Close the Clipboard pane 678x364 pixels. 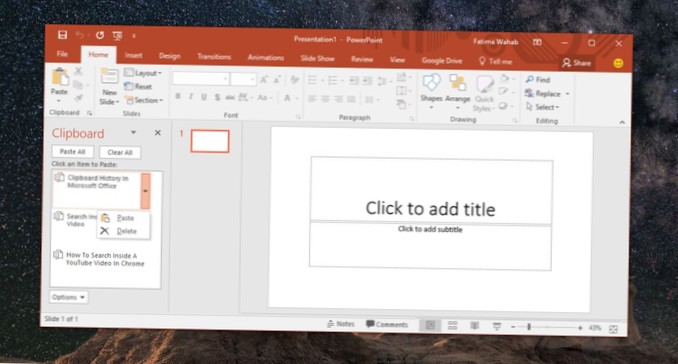(158, 133)
